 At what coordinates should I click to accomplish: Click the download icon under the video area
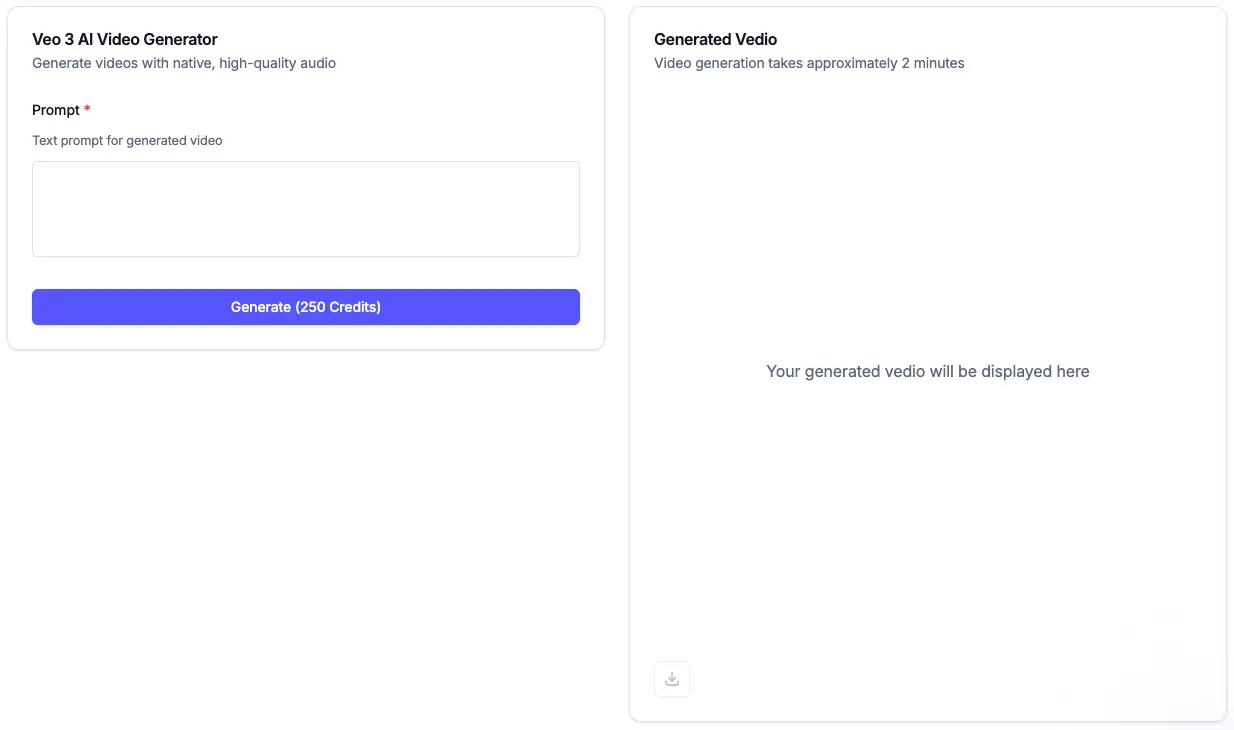point(672,679)
